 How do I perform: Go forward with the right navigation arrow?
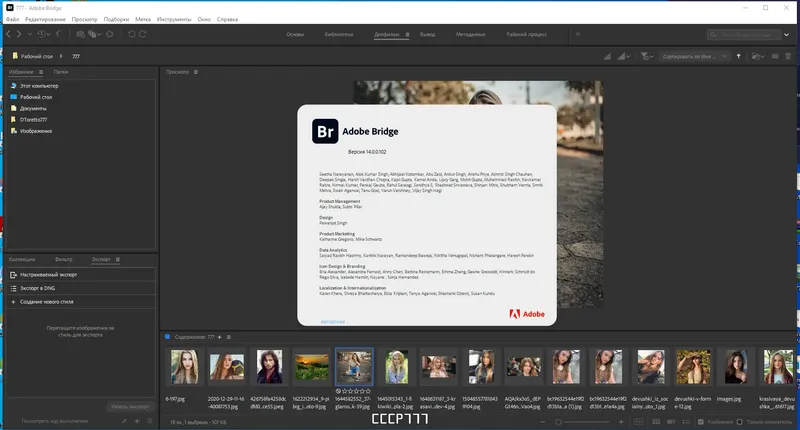click(19, 34)
